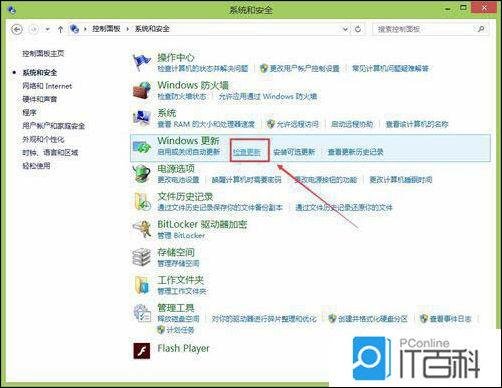Click 唤醒计算机时需要密码 link
502x388 pixels.
246,180
